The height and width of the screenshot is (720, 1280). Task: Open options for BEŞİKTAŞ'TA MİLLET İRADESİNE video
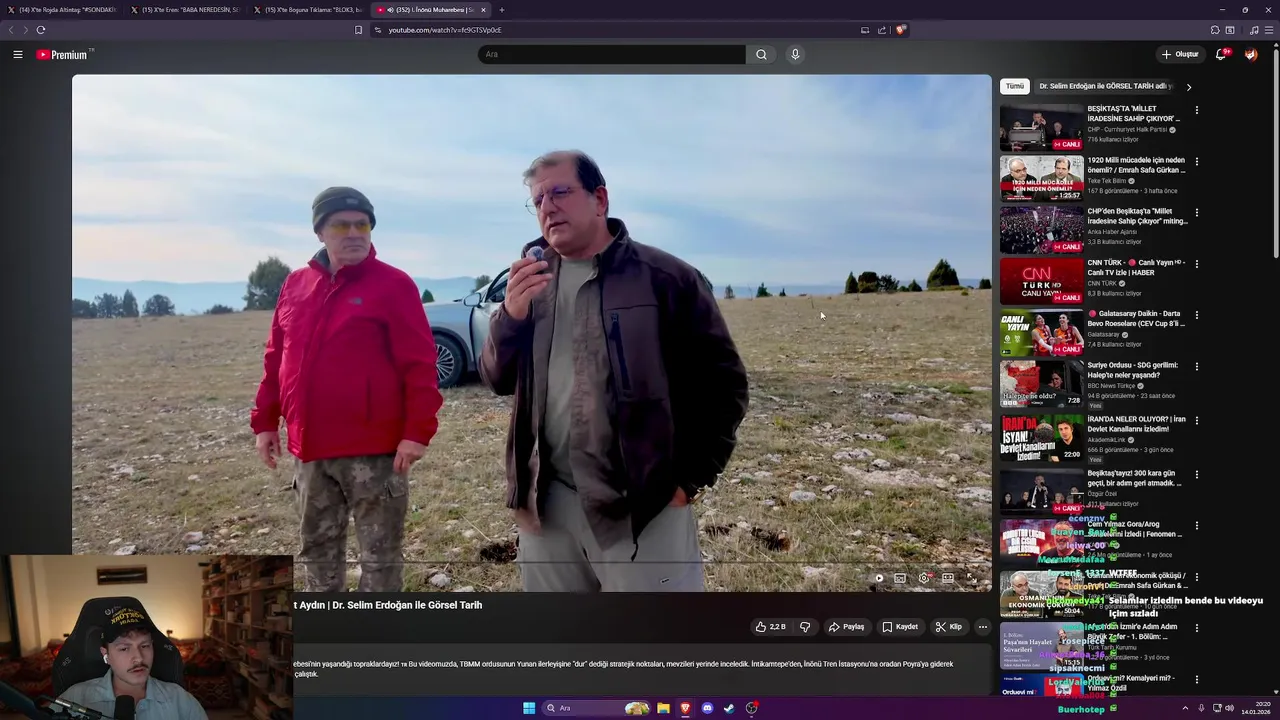point(1197,110)
